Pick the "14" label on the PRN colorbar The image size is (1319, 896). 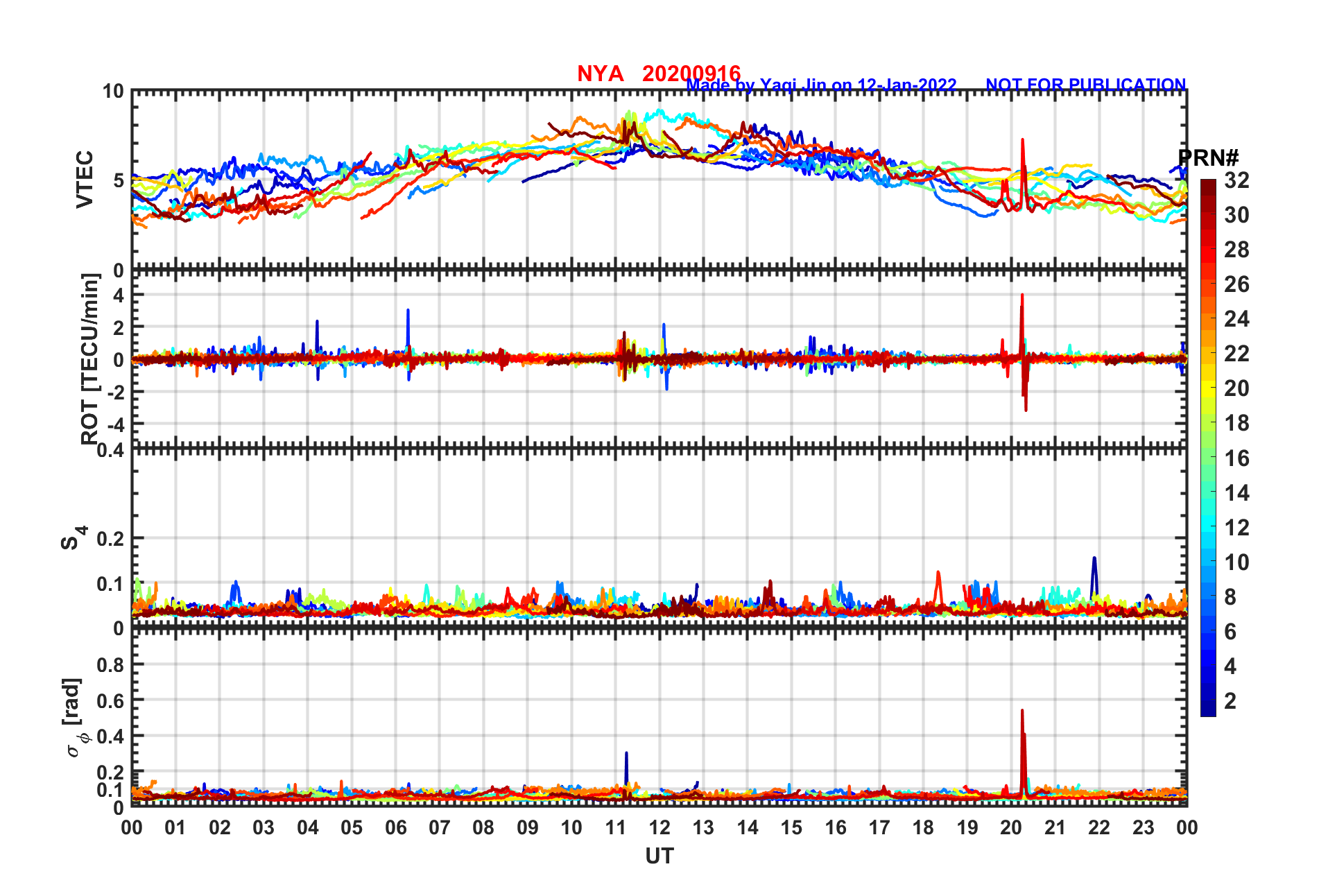(1236, 493)
